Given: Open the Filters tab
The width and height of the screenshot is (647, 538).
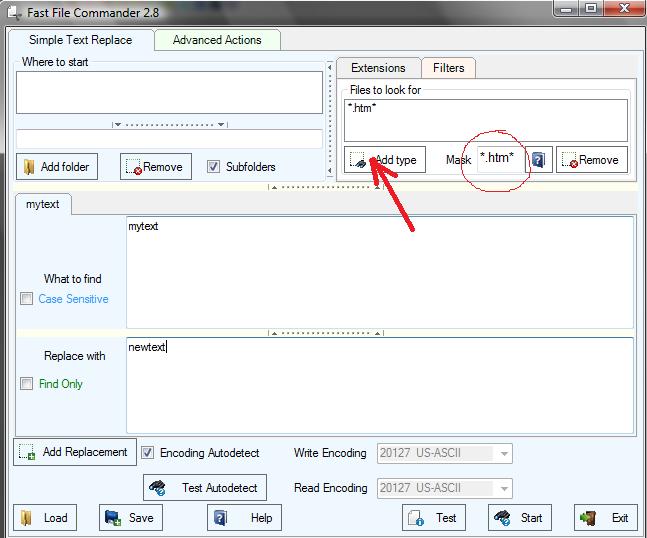Looking at the screenshot, I should tap(449, 68).
